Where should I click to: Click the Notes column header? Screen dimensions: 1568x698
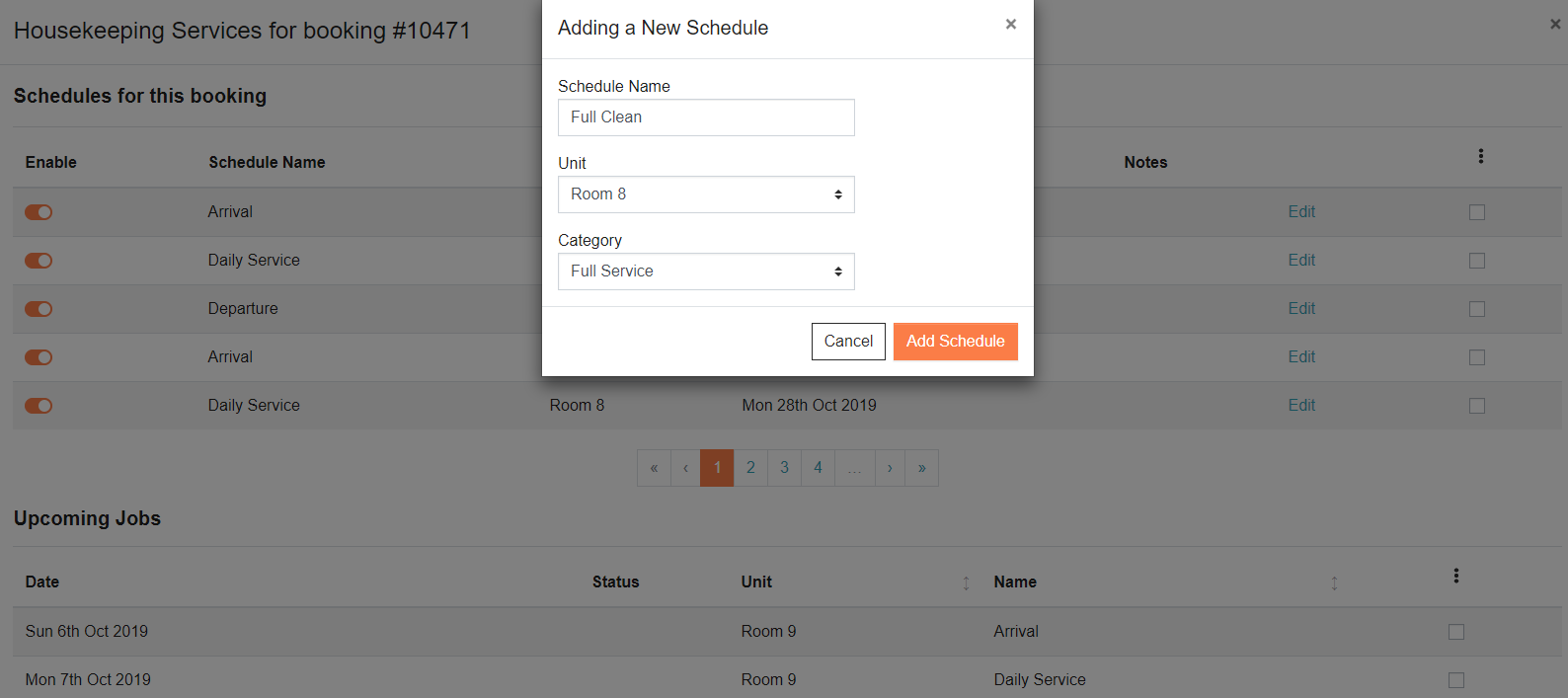pos(1145,162)
